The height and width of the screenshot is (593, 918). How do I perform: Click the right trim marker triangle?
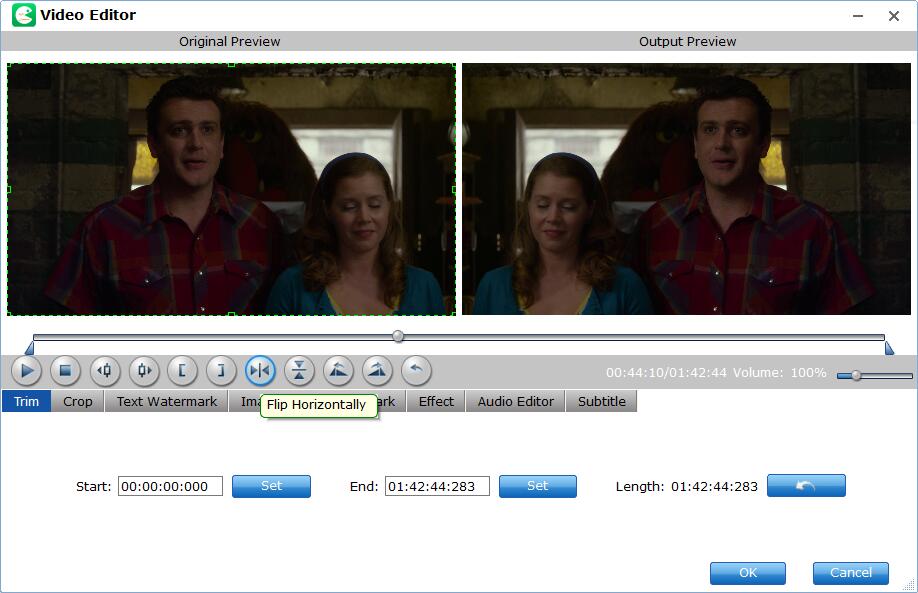[889, 348]
